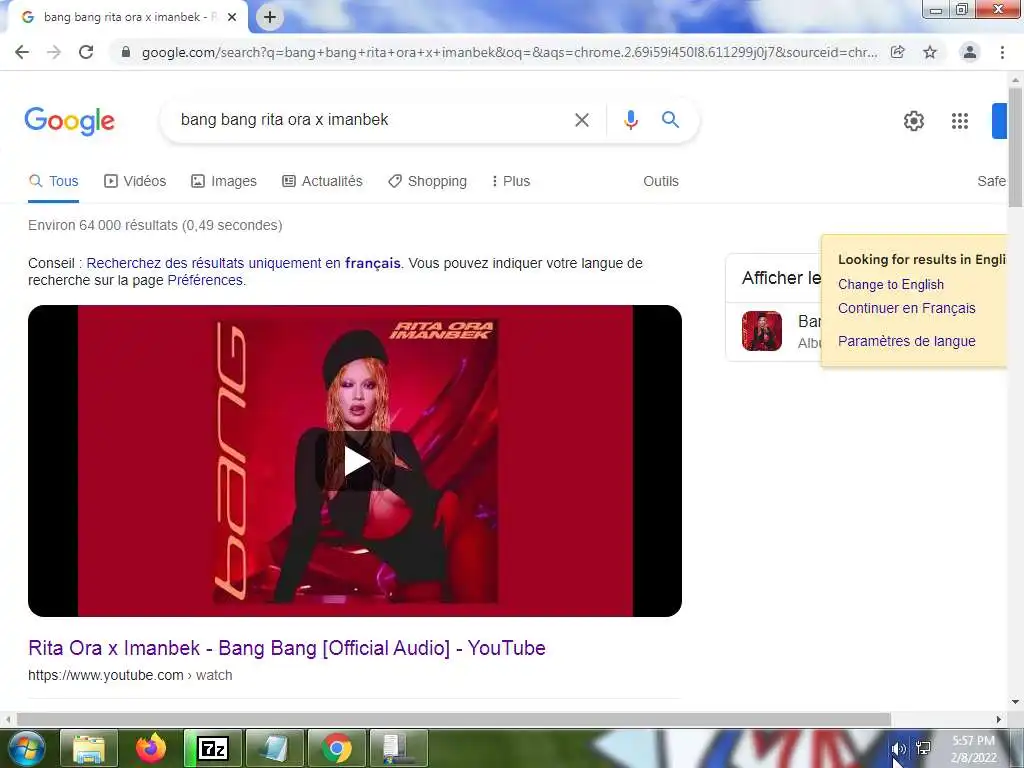Image resolution: width=1024 pixels, height=768 pixels.
Task: Open the network tray icon
Action: 923,749
